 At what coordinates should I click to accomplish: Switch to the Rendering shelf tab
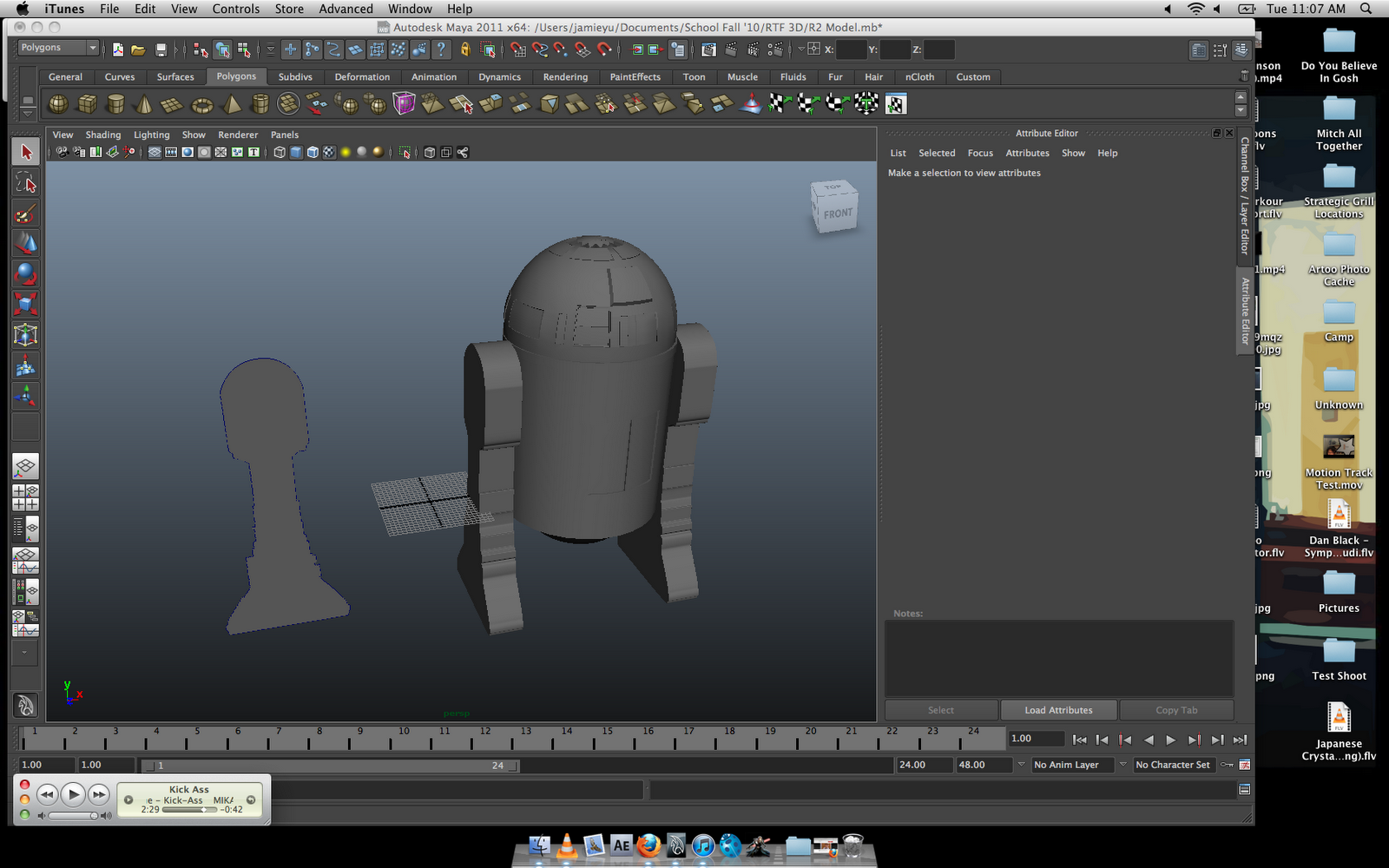565,76
